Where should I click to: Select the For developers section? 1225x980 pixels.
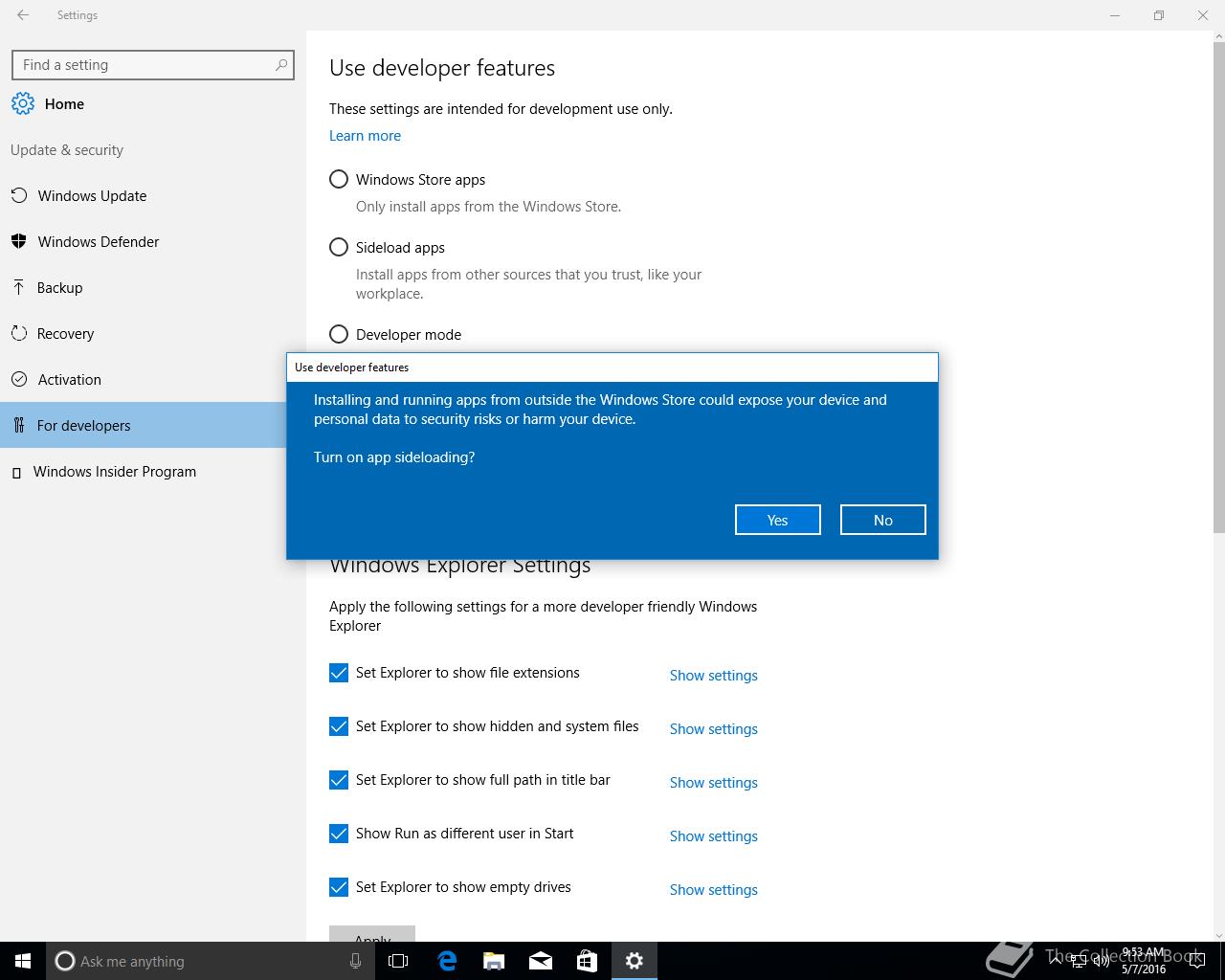tap(144, 425)
